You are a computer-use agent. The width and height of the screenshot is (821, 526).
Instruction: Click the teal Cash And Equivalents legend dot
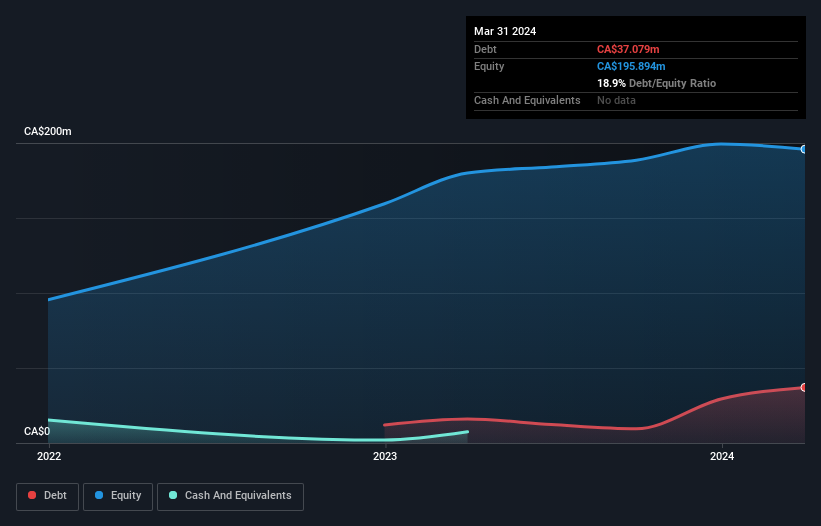[173, 495]
